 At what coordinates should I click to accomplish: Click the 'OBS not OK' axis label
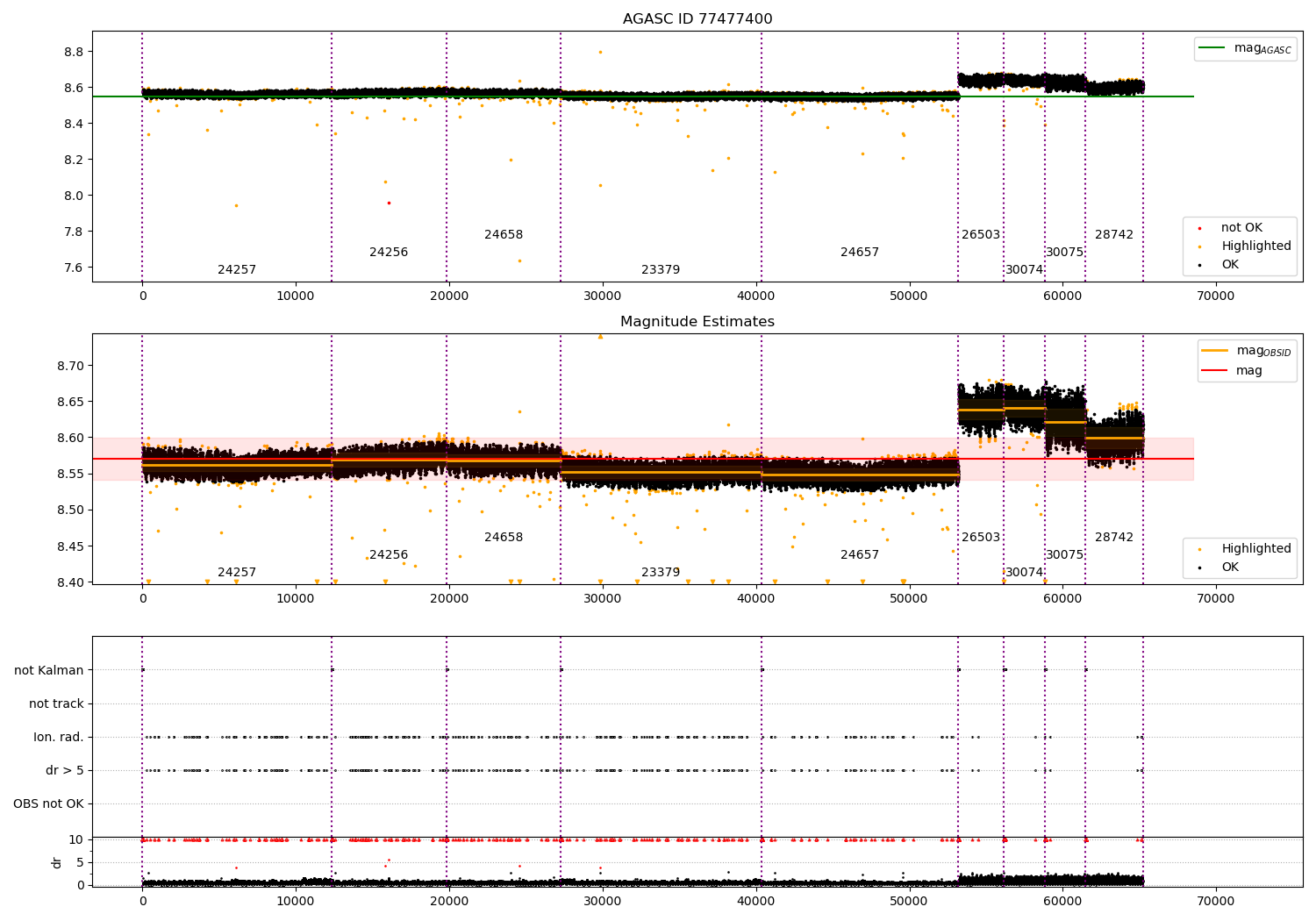[48, 804]
